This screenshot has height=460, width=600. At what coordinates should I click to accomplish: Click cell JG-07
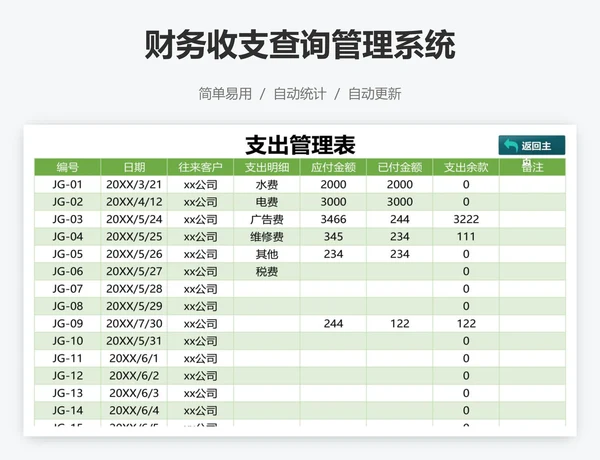pos(67,289)
